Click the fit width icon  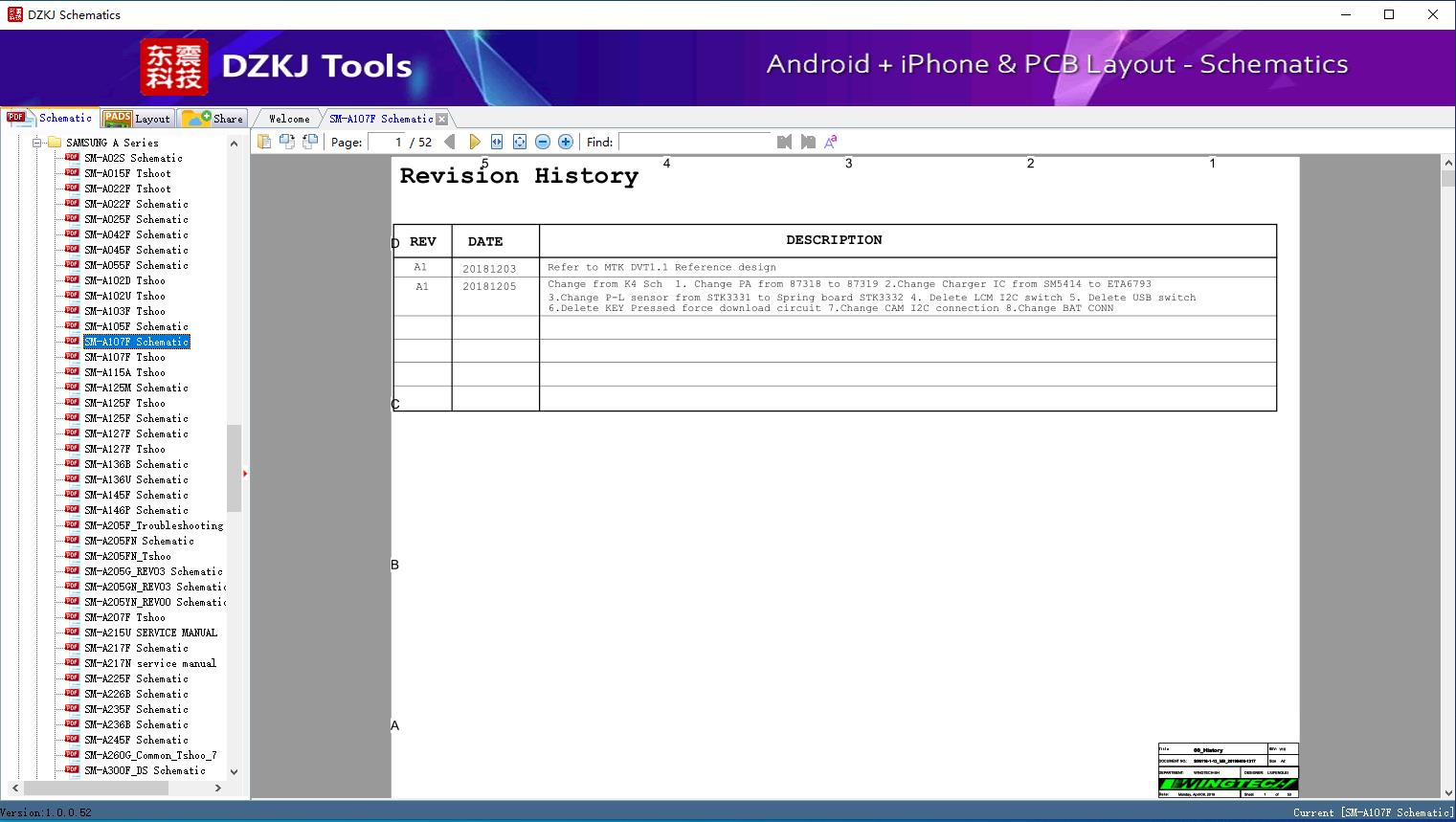coord(497,142)
